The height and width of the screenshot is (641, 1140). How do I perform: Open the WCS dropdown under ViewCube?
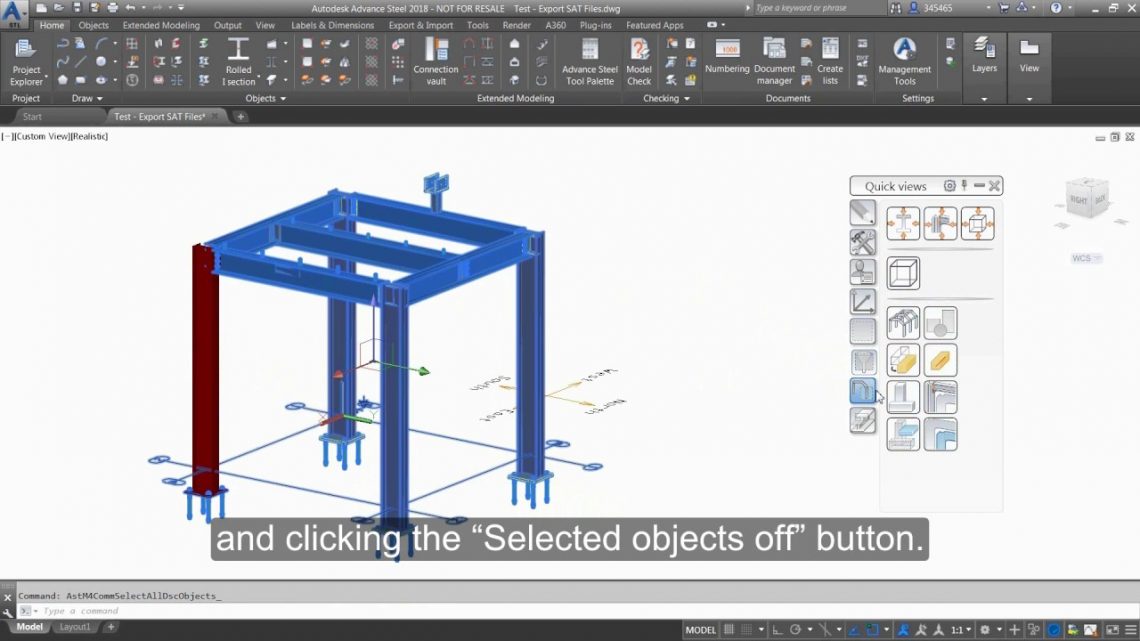click(x=1086, y=258)
